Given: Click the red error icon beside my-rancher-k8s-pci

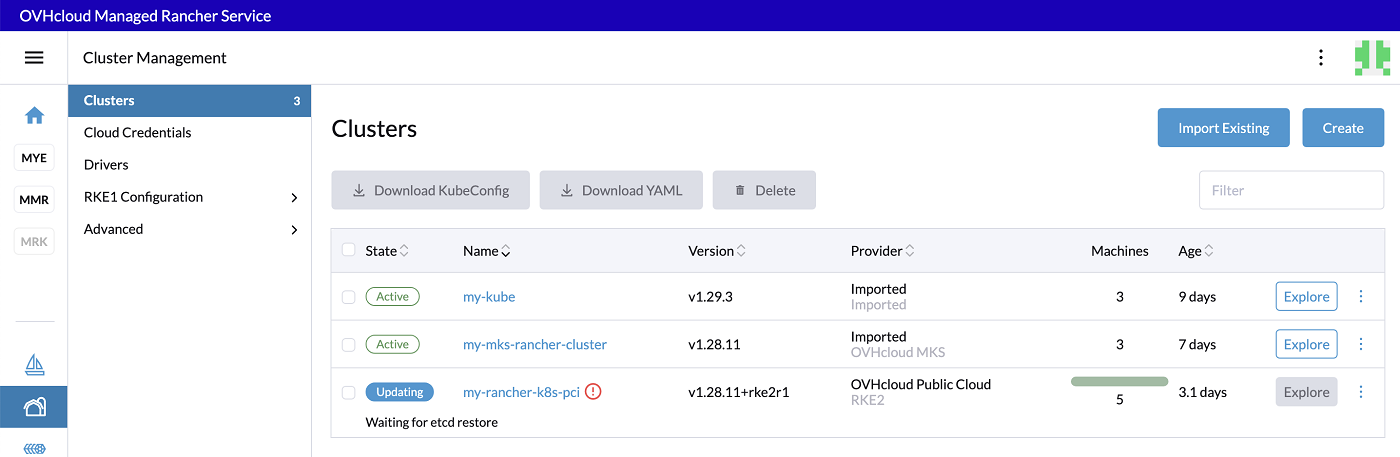Looking at the screenshot, I should (x=593, y=392).
